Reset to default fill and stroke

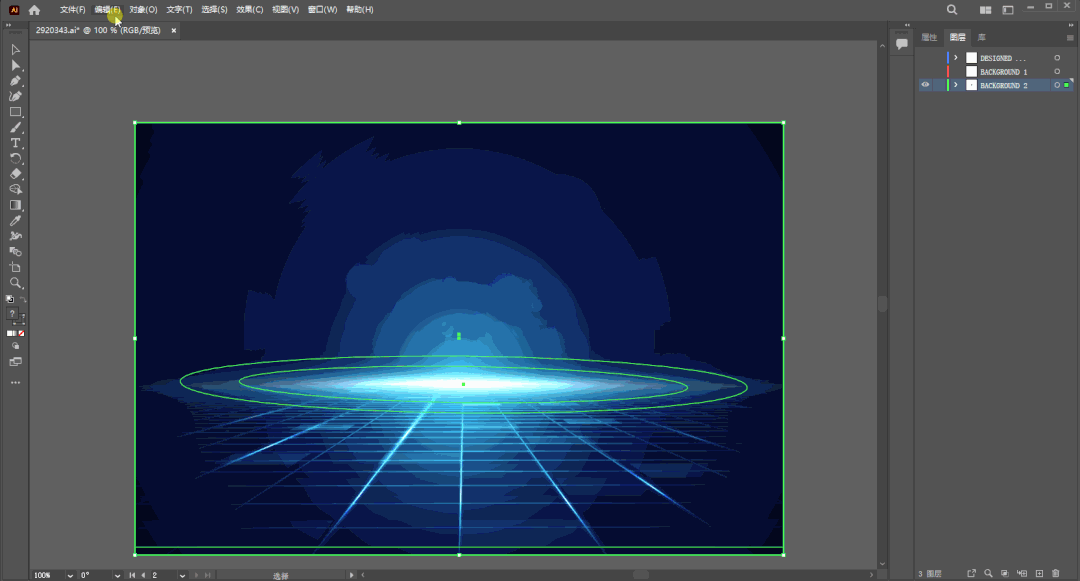(10, 299)
